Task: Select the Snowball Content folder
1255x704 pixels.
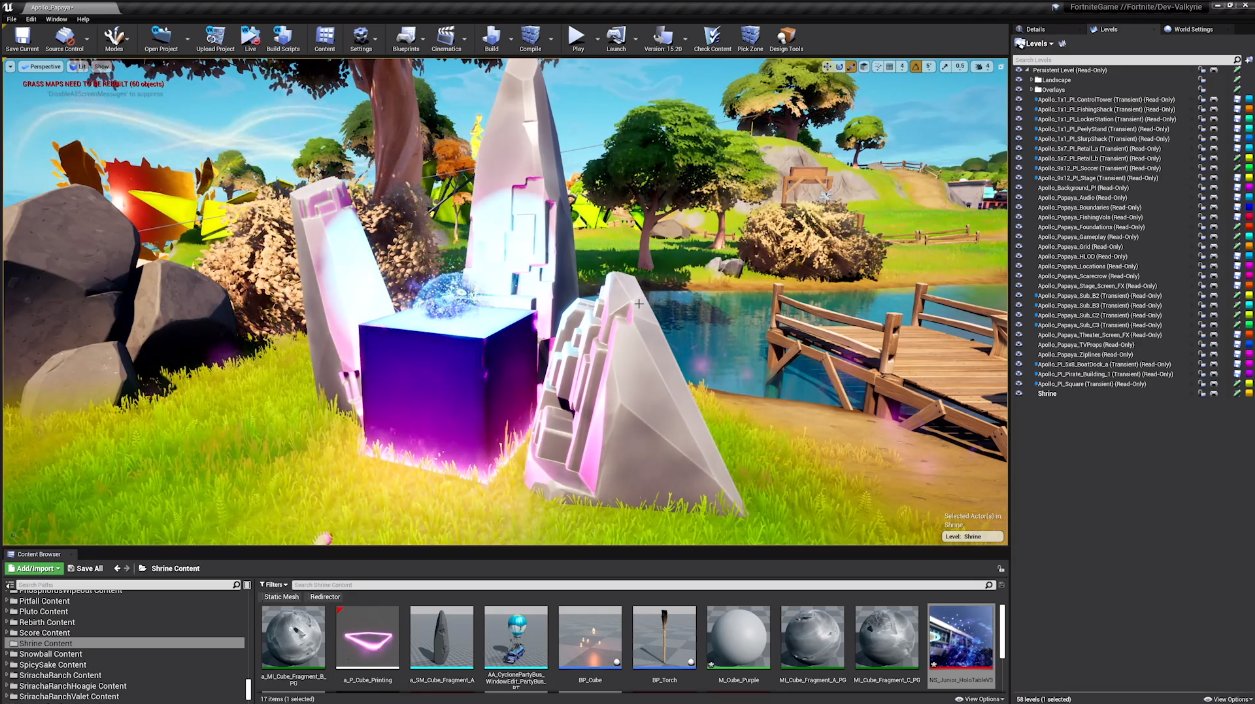Action: 51,654
